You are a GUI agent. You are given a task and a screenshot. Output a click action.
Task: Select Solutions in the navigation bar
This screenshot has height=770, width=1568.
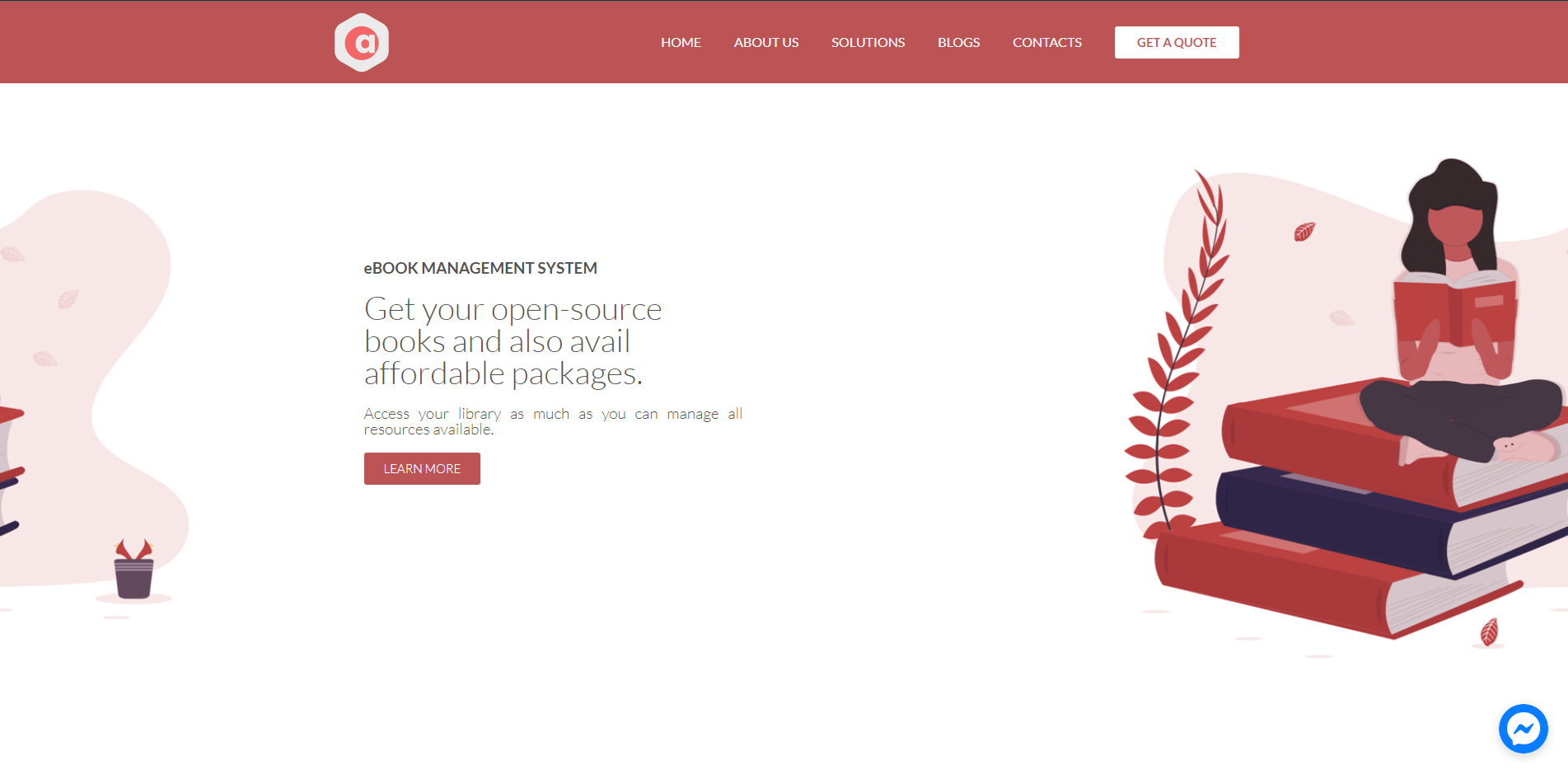tap(868, 42)
